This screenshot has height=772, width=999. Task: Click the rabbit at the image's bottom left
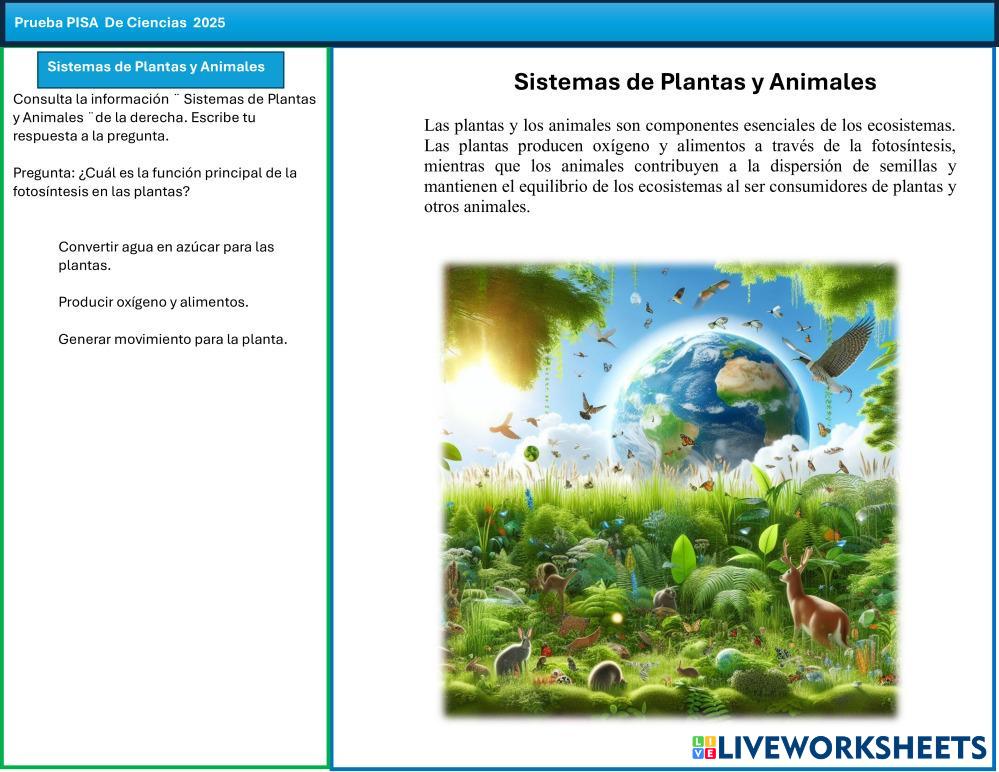coord(513,652)
